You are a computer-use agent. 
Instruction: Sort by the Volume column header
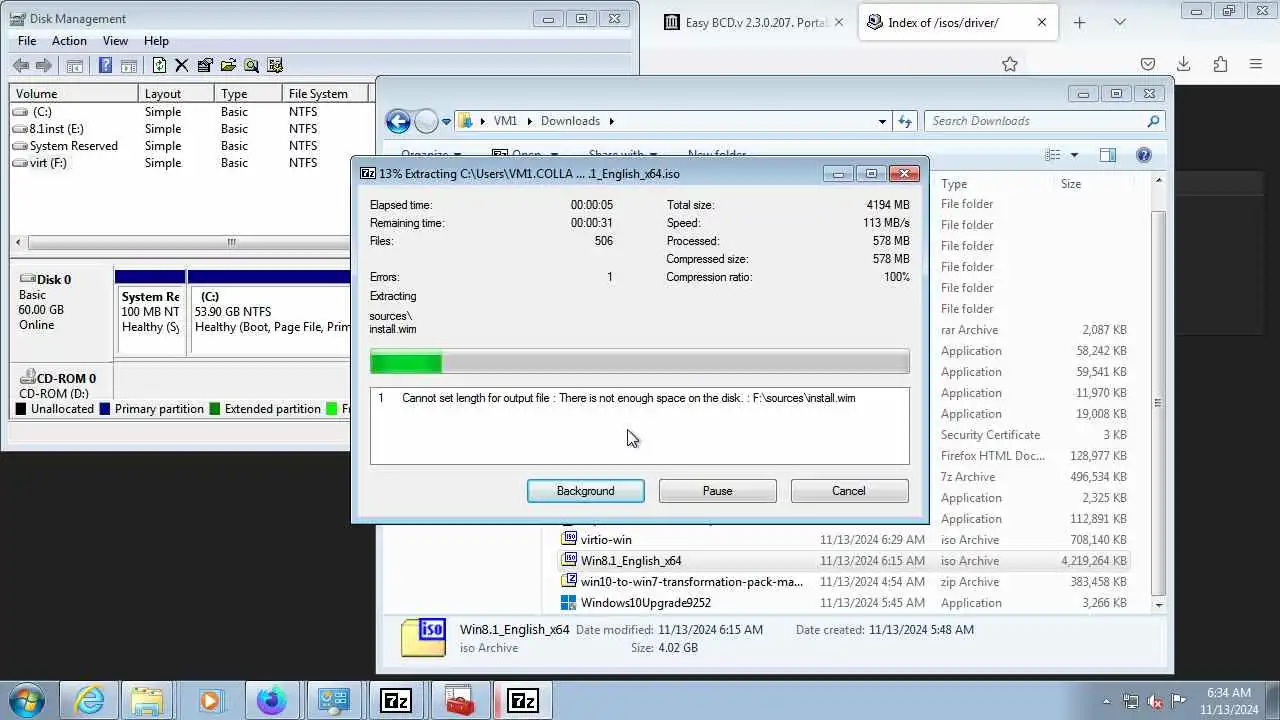pos(74,94)
